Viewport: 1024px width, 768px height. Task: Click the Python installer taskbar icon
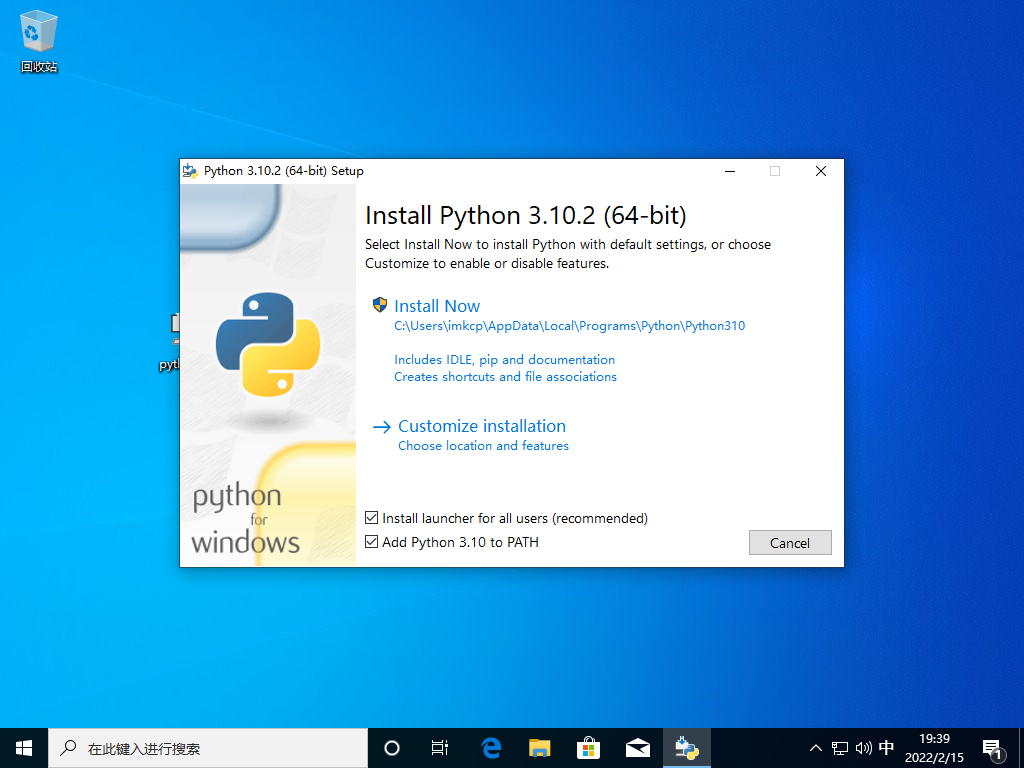(x=686, y=747)
